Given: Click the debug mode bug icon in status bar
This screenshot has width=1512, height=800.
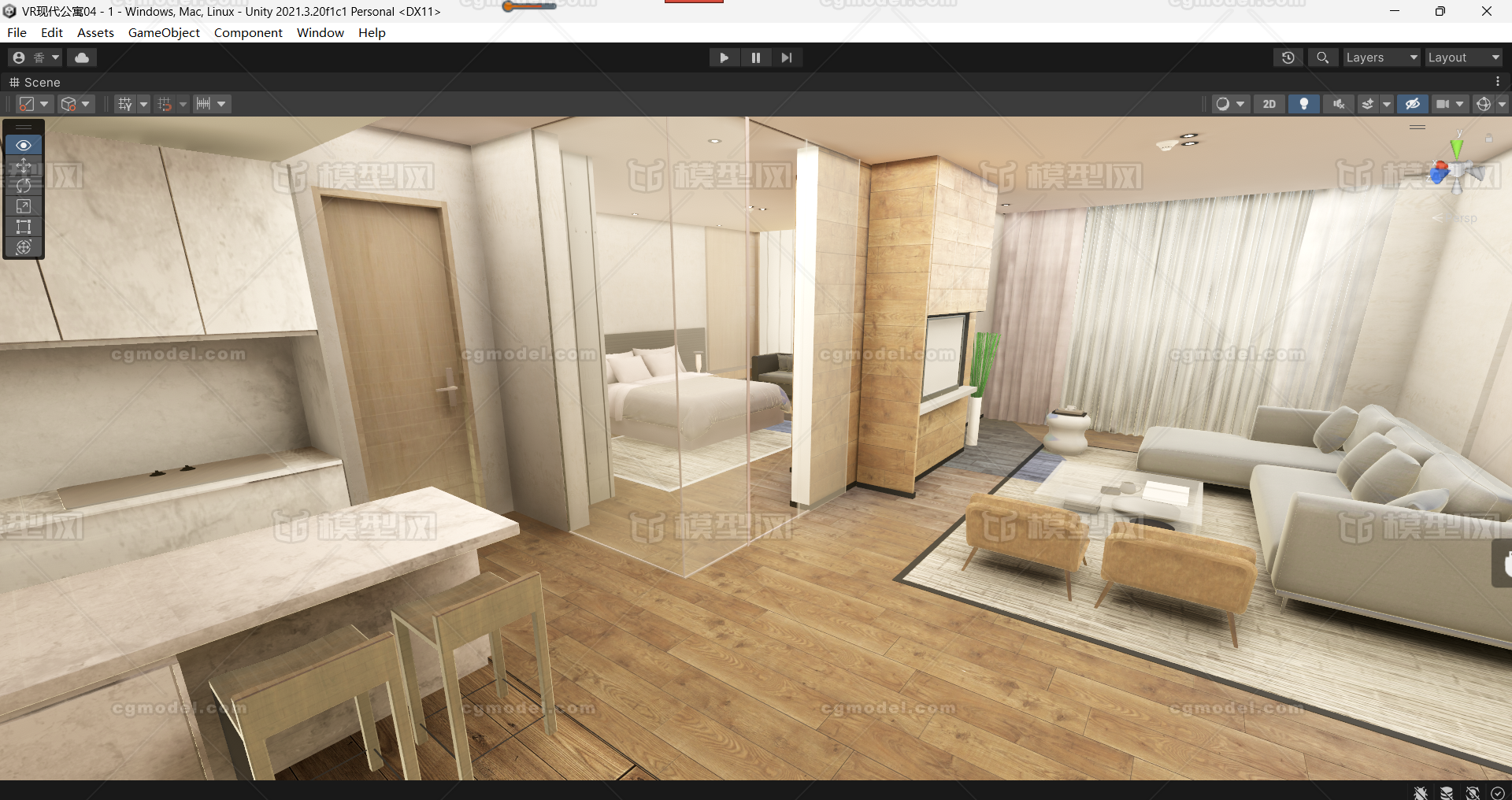Looking at the screenshot, I should click(x=1421, y=792).
